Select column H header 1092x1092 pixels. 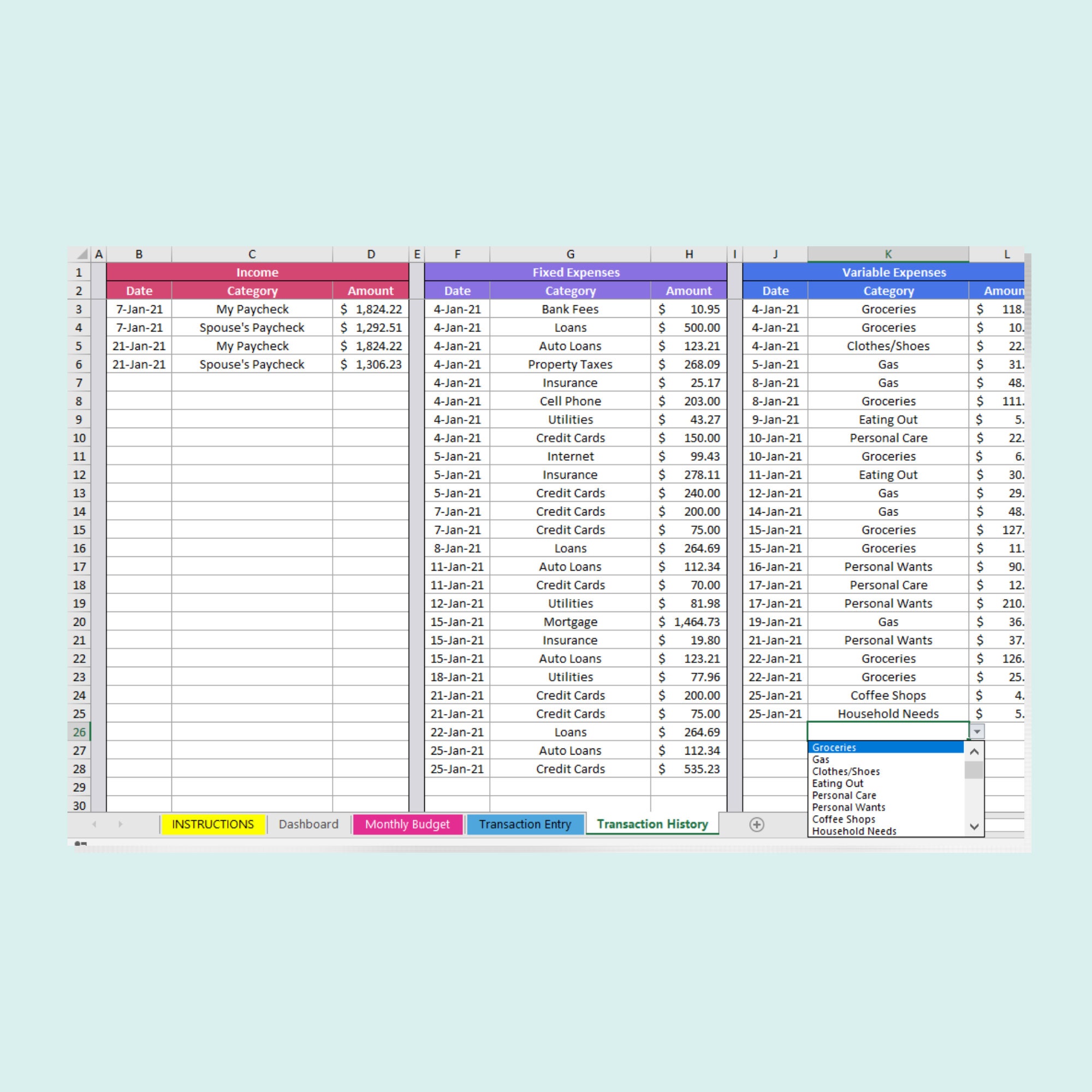(x=689, y=254)
